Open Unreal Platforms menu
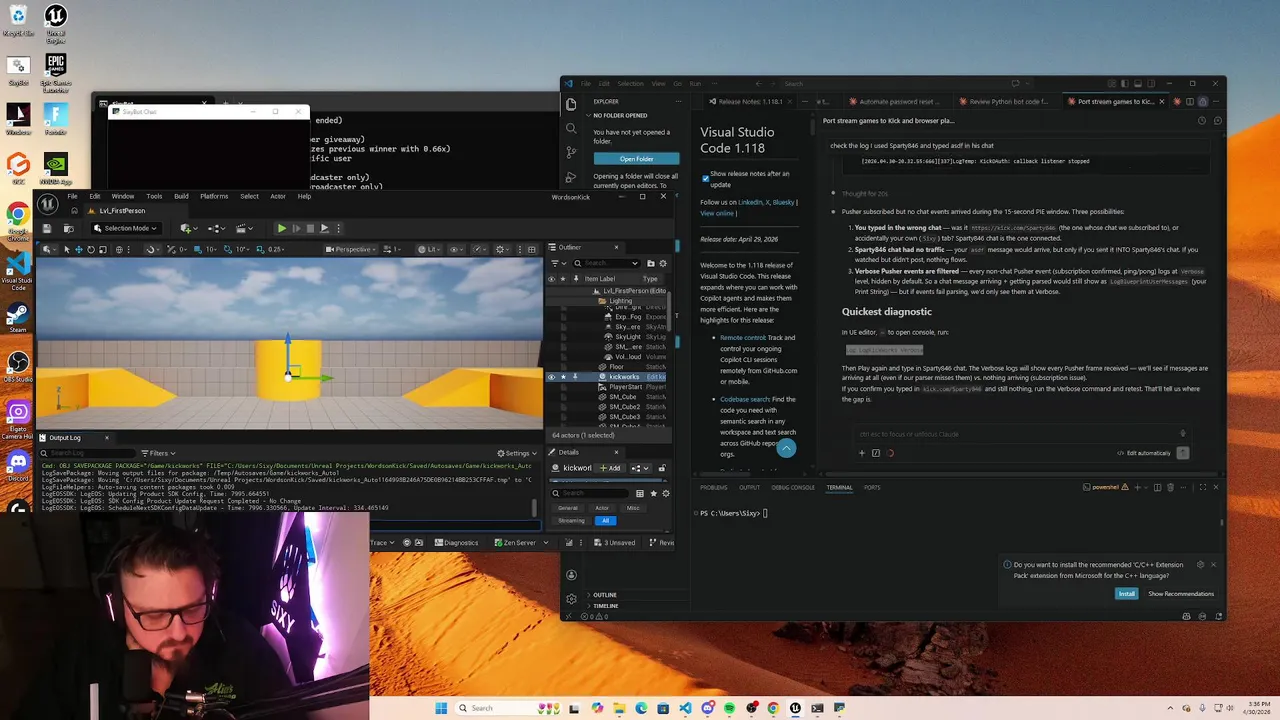 coord(214,196)
